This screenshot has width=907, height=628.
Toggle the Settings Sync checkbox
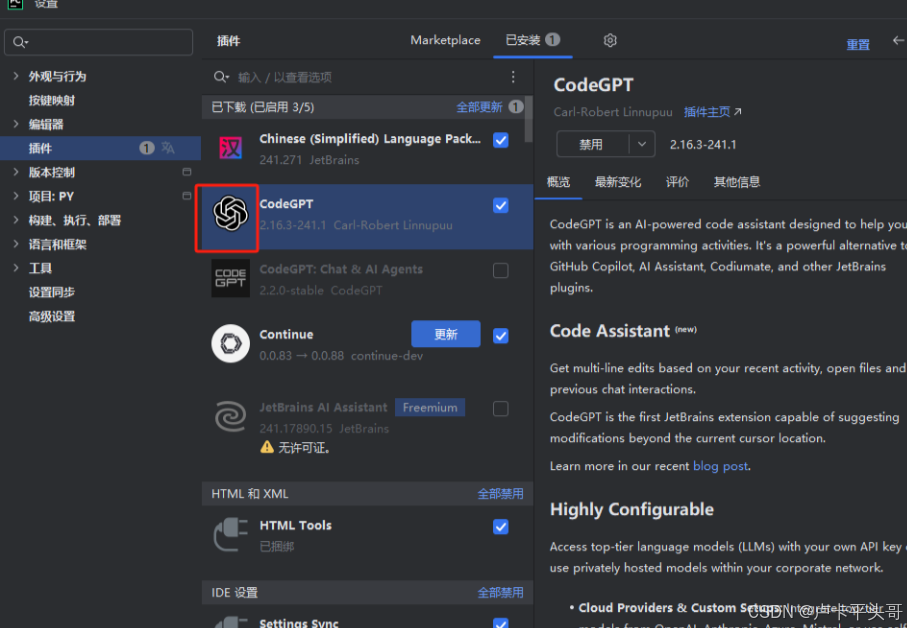click(x=500, y=623)
